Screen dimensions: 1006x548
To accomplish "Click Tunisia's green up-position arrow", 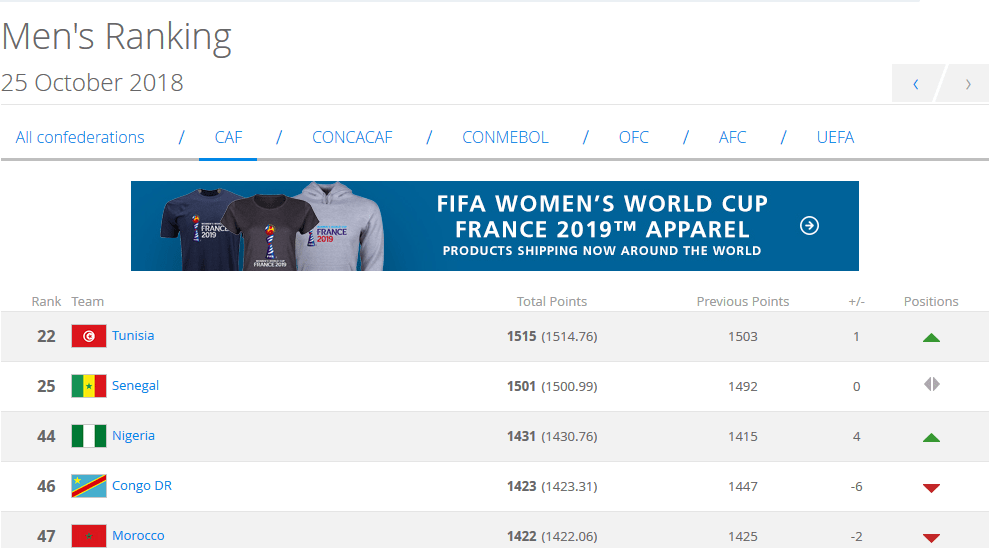I will pos(931,337).
